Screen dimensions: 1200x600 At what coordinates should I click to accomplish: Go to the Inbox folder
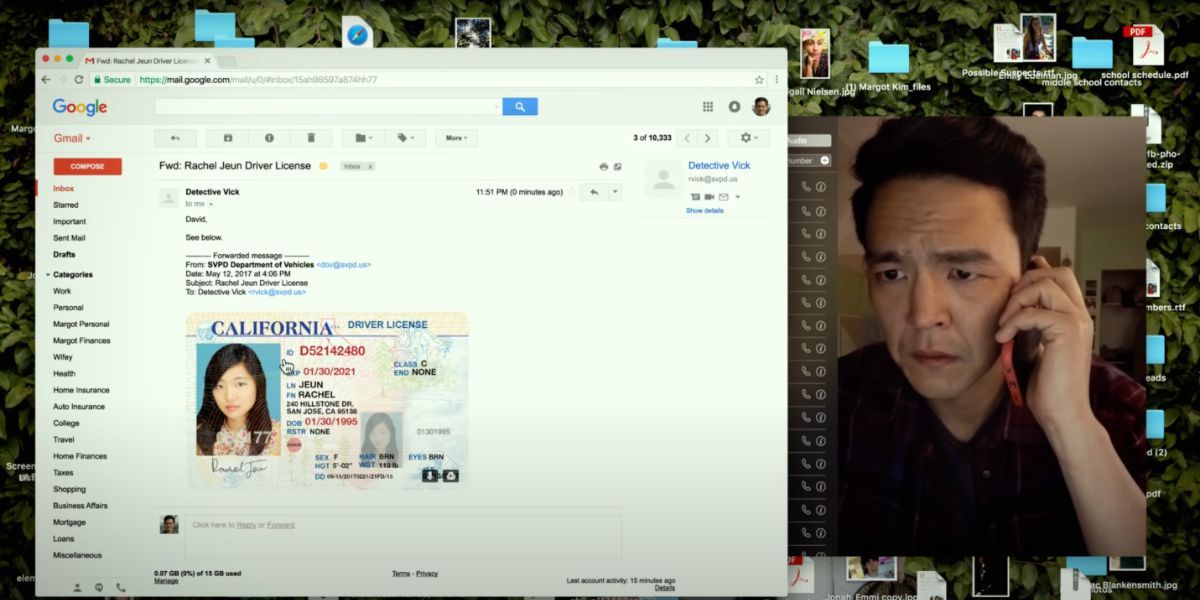pos(63,188)
